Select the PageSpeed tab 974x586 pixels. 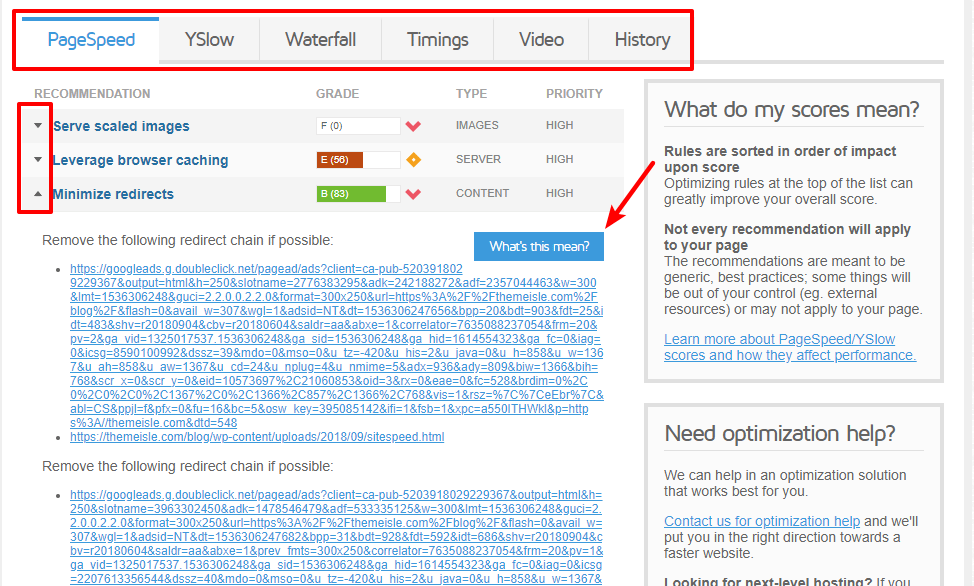91,40
